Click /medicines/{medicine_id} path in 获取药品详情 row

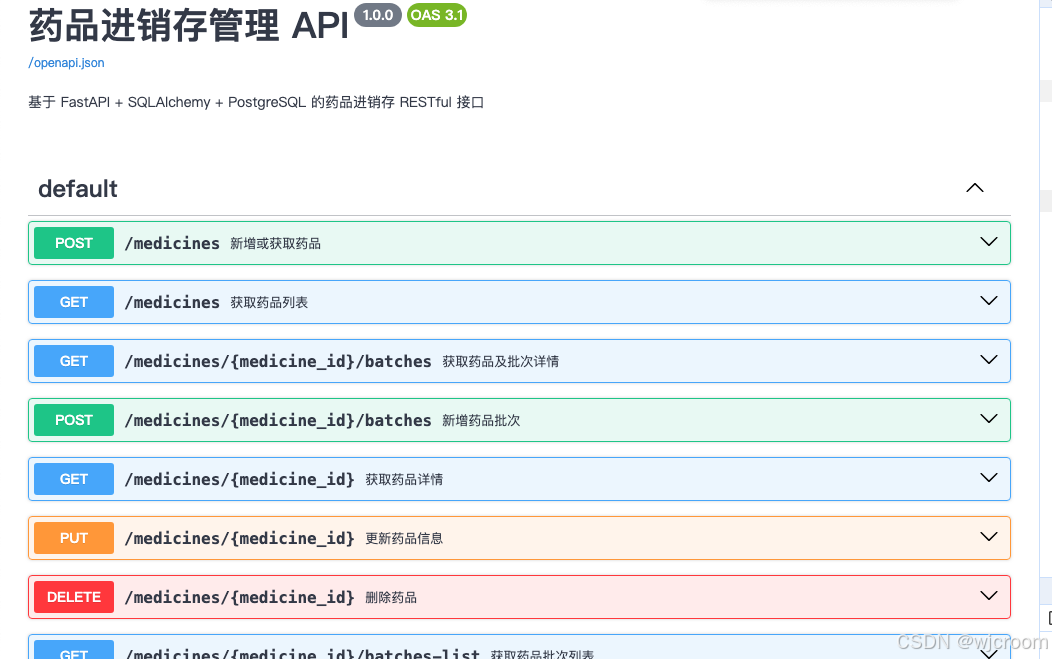pyautogui.click(x=240, y=479)
